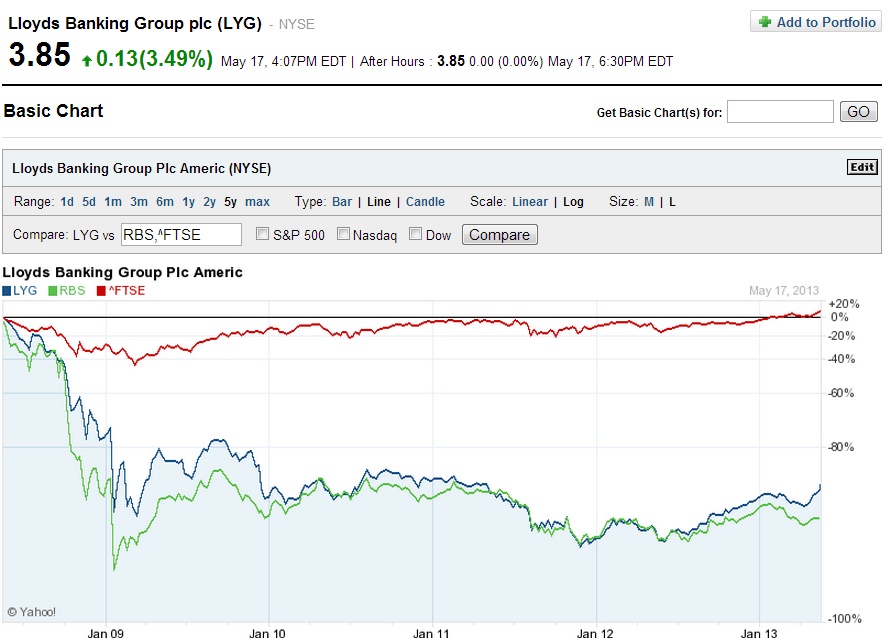The image size is (888, 638).
Task: Click the NYSE exchange label
Action: [x=296, y=24]
